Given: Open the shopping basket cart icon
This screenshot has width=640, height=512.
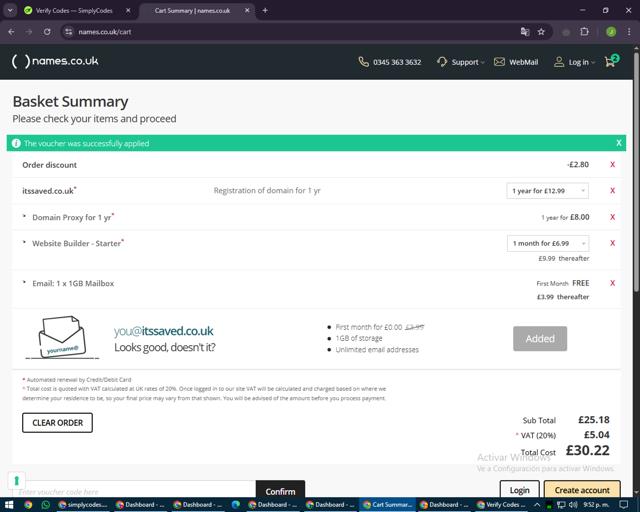Looking at the screenshot, I should pos(611,61).
